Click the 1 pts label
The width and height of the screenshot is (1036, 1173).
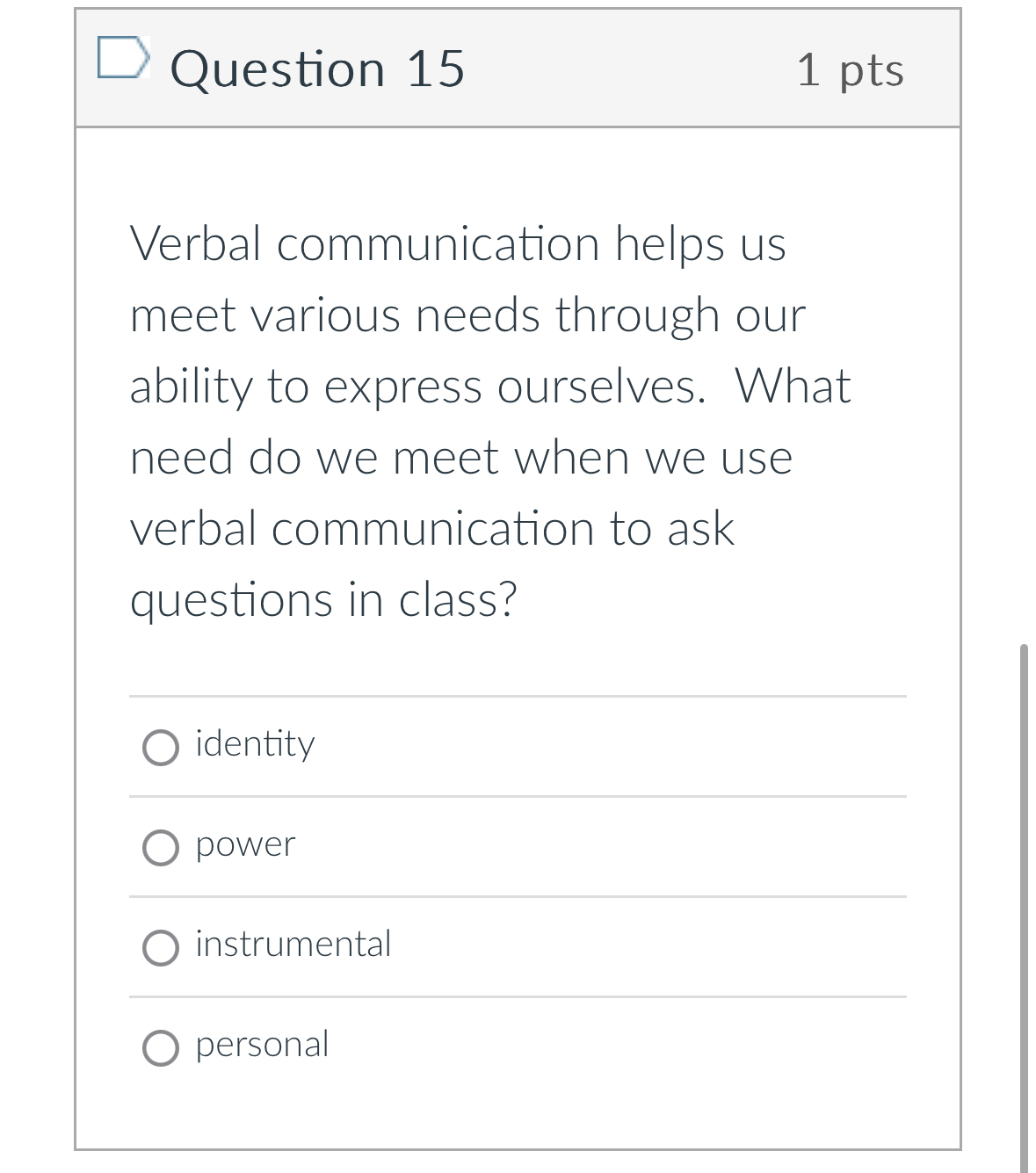851,71
